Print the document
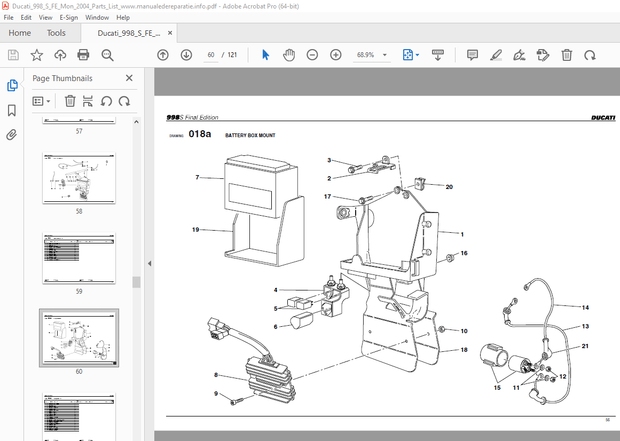Image resolution: width=620 pixels, height=441 pixels. pyautogui.click(x=83, y=55)
